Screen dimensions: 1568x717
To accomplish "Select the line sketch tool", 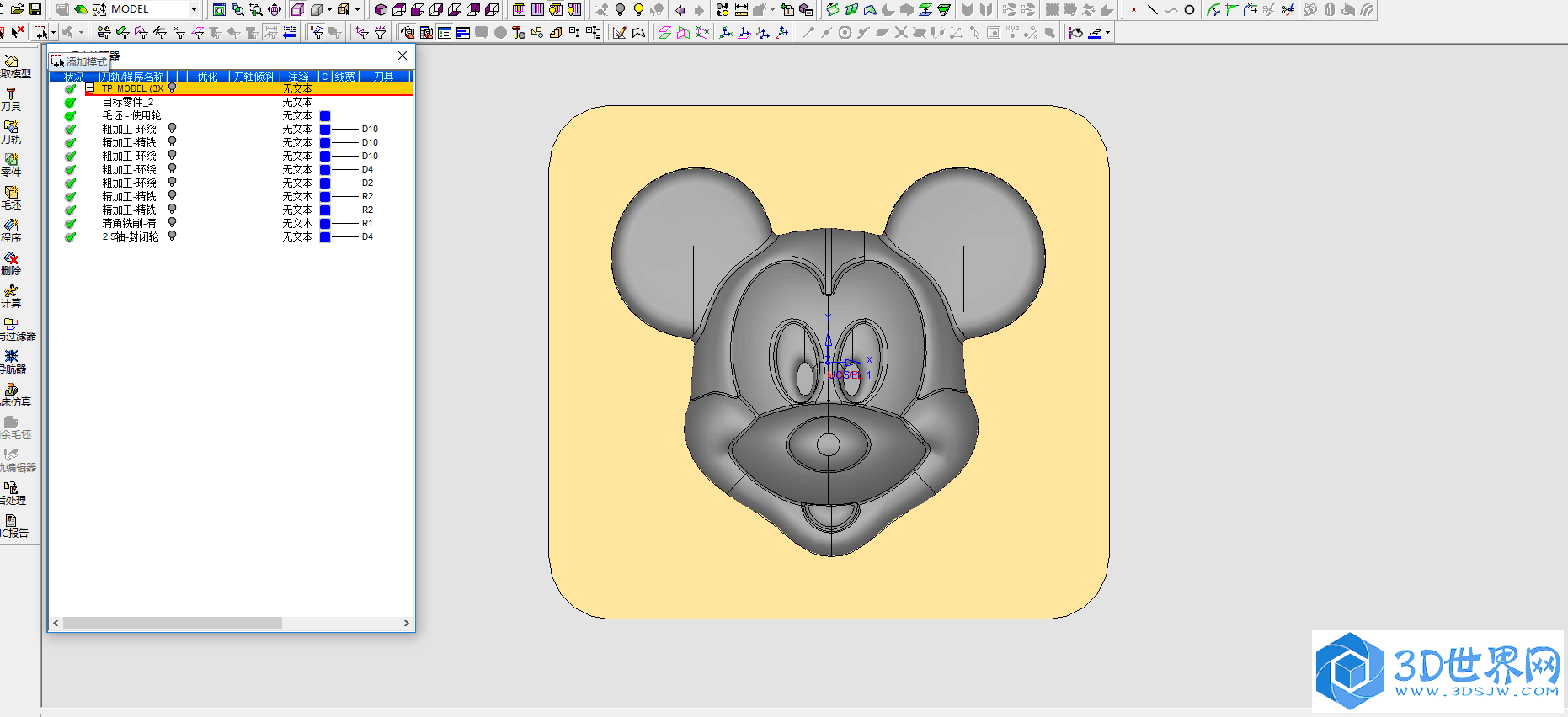I will 1152,9.
